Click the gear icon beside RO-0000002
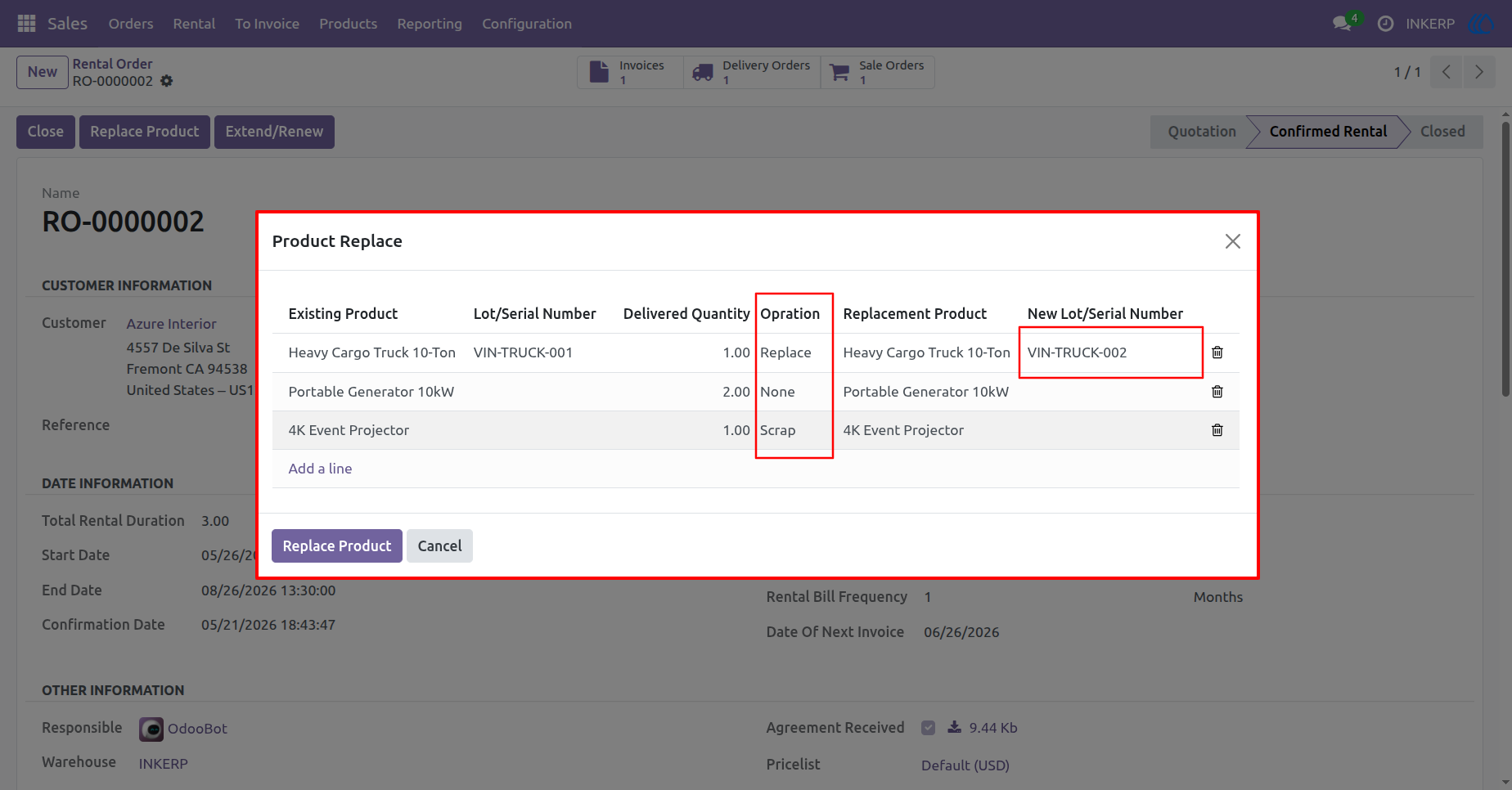The image size is (1512, 790). point(167,81)
